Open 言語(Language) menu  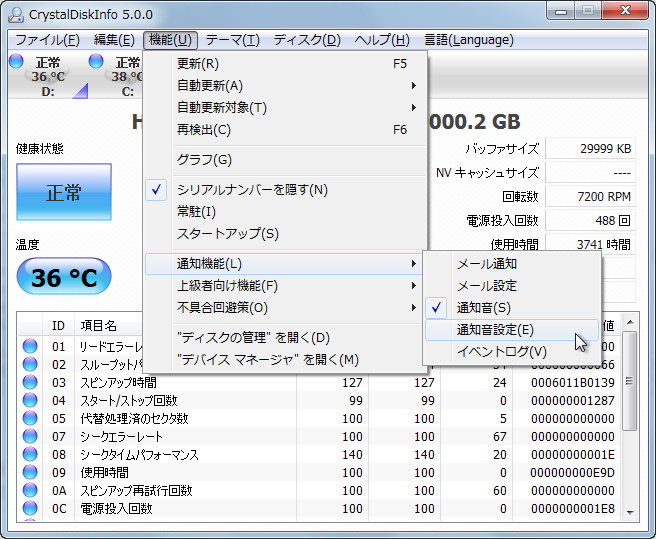click(x=469, y=40)
